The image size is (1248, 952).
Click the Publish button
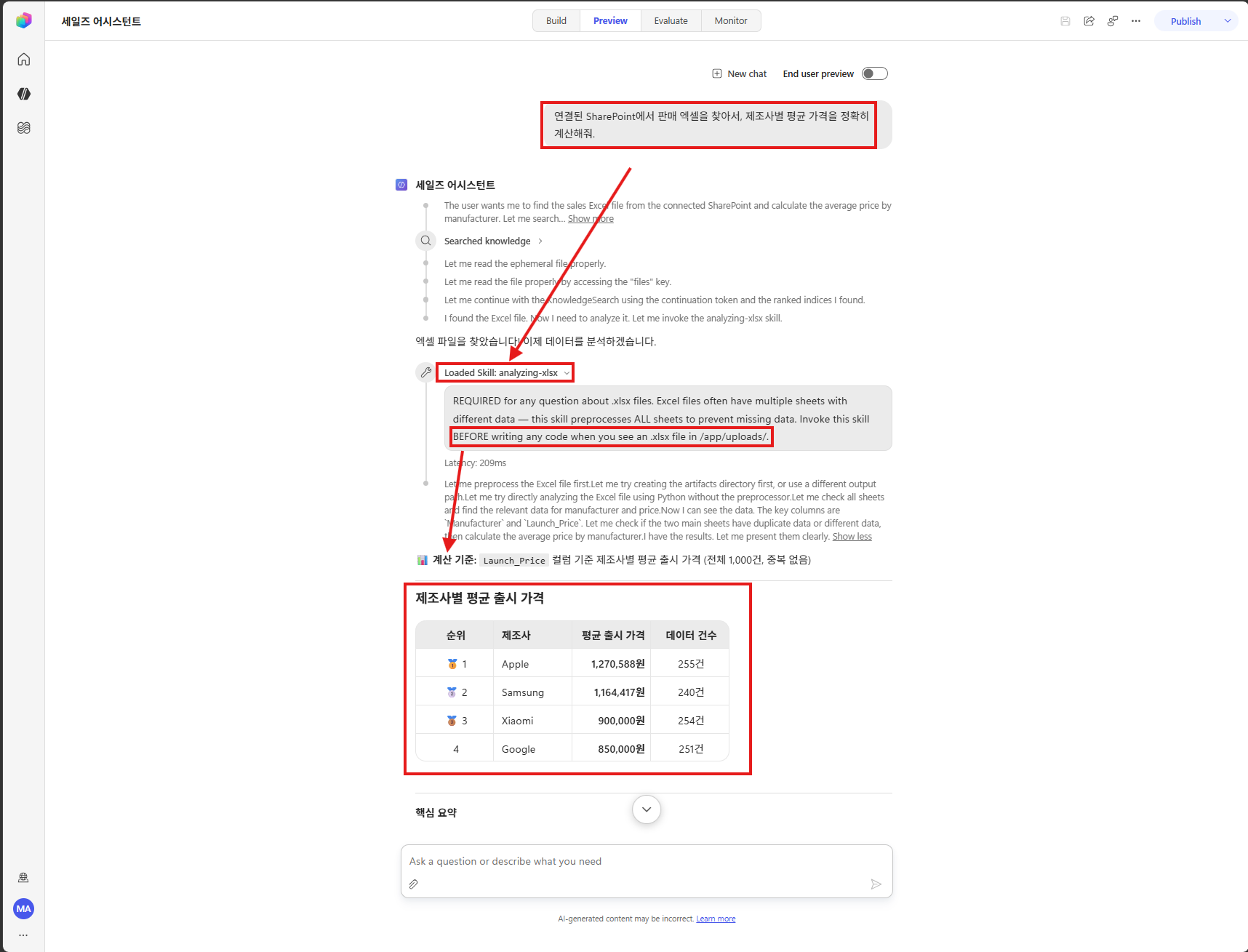coord(1185,21)
